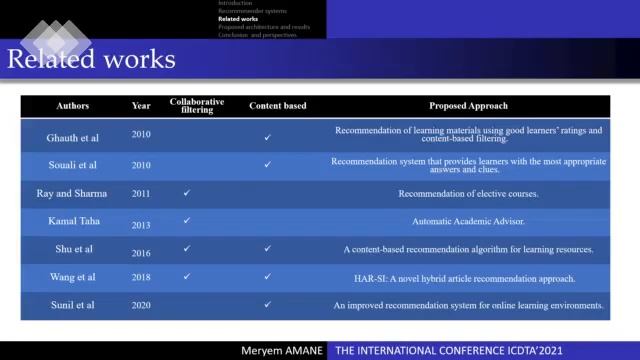This screenshot has height=360, width=640.
Task: Select the 'most appropriate answers and clues' approach text
Action: tap(468, 165)
